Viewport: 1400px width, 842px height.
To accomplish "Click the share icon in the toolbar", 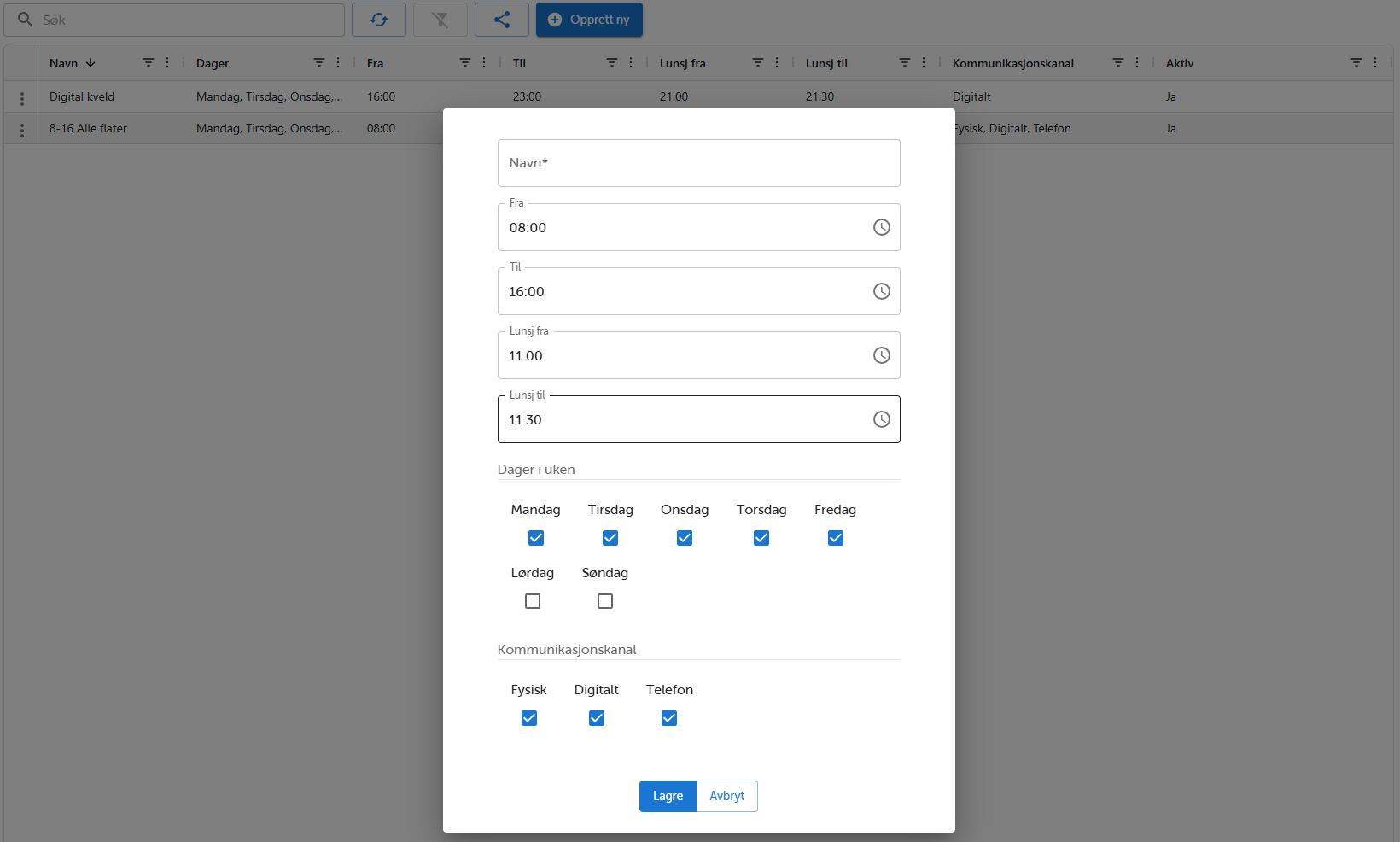I will click(501, 19).
